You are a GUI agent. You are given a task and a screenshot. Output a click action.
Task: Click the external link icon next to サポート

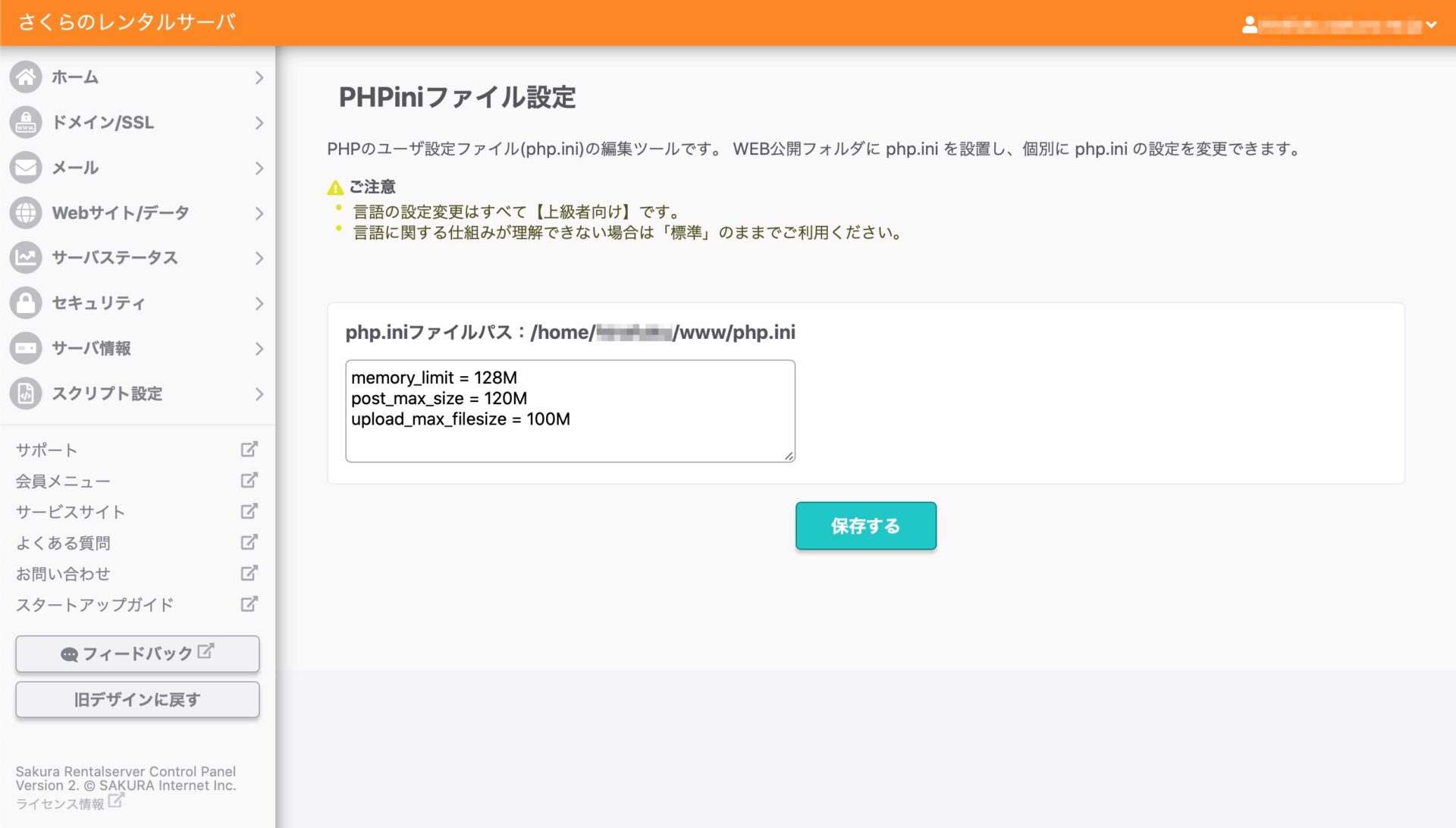pyautogui.click(x=249, y=449)
